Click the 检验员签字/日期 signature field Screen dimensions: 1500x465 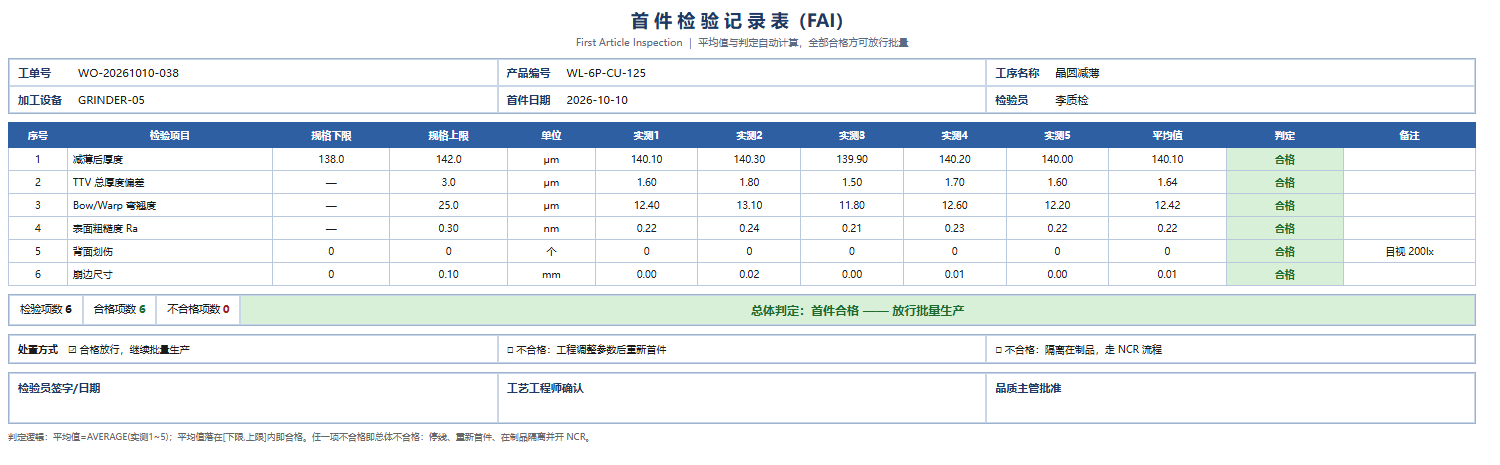point(253,398)
